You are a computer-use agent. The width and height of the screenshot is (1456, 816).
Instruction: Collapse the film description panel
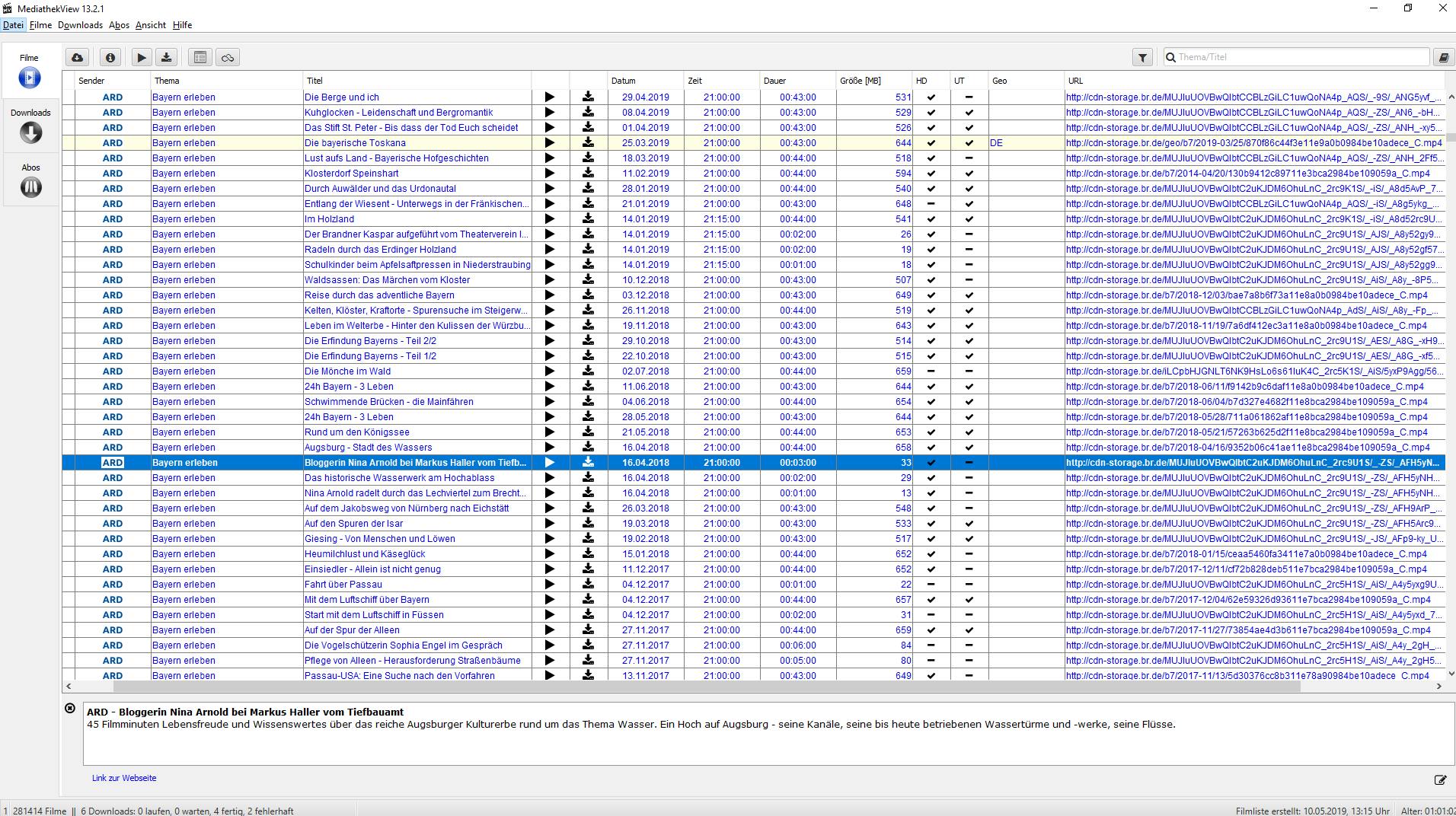(x=70, y=708)
